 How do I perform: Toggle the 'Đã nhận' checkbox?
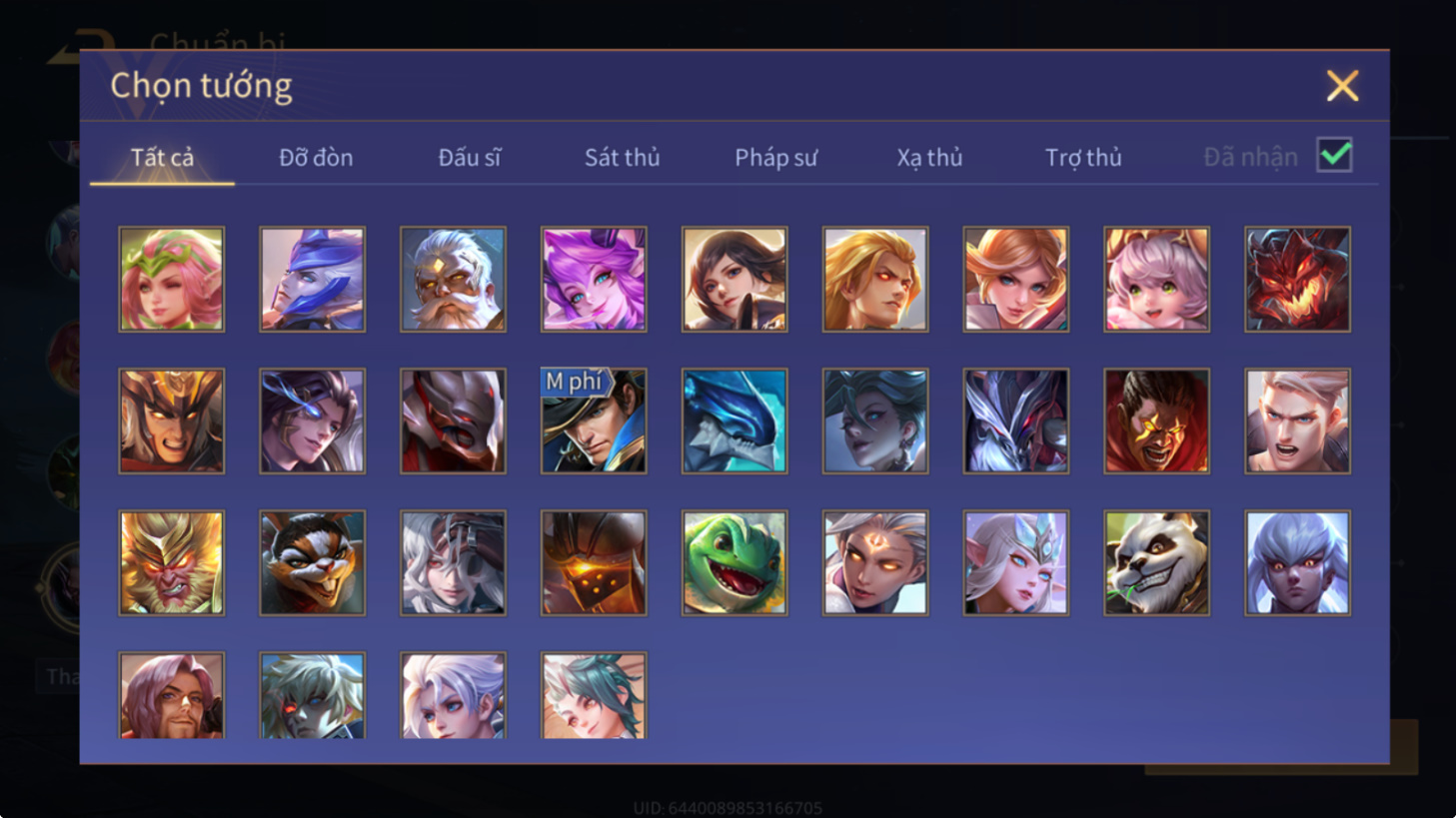coord(1334,156)
